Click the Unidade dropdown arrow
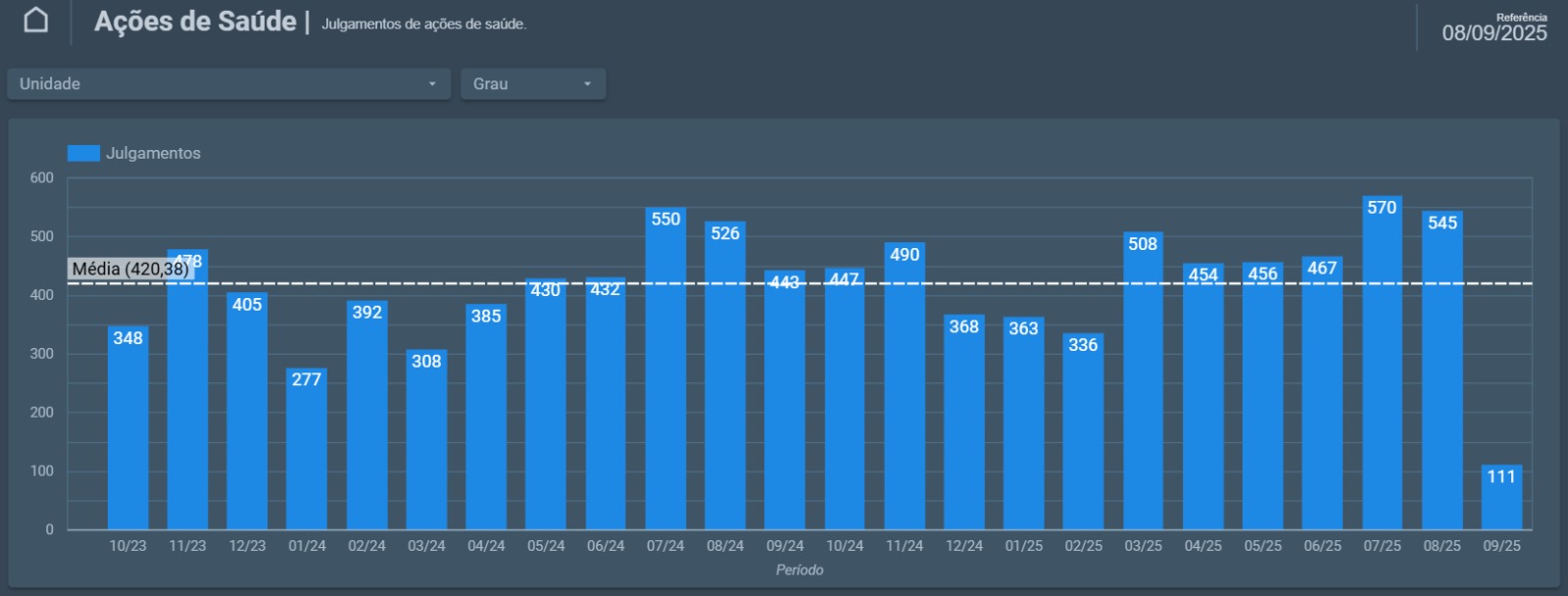Viewport: 1568px width, 596px height. (432, 84)
